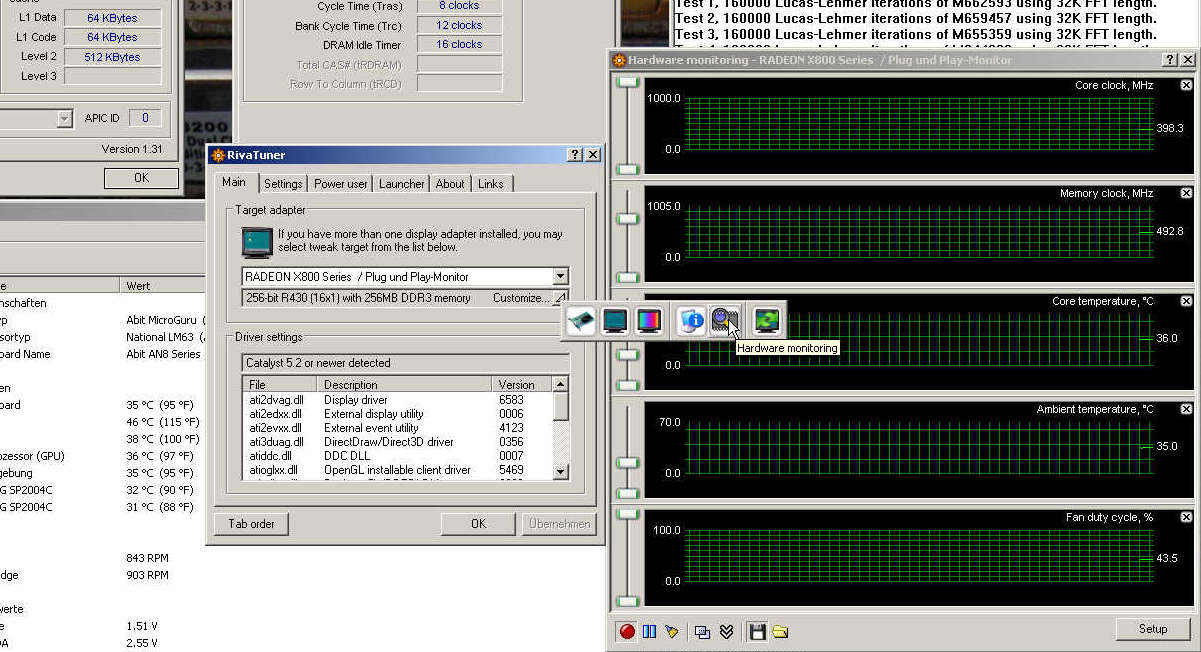Switch to the Main tab in RivaTuner

pos(235,183)
